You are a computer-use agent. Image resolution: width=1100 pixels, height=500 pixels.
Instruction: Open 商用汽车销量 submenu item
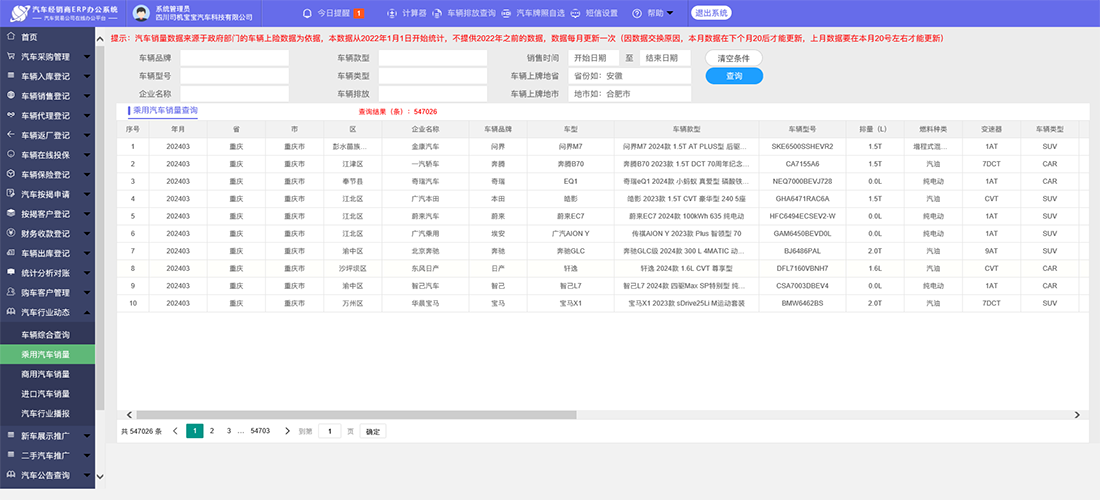pos(47,374)
